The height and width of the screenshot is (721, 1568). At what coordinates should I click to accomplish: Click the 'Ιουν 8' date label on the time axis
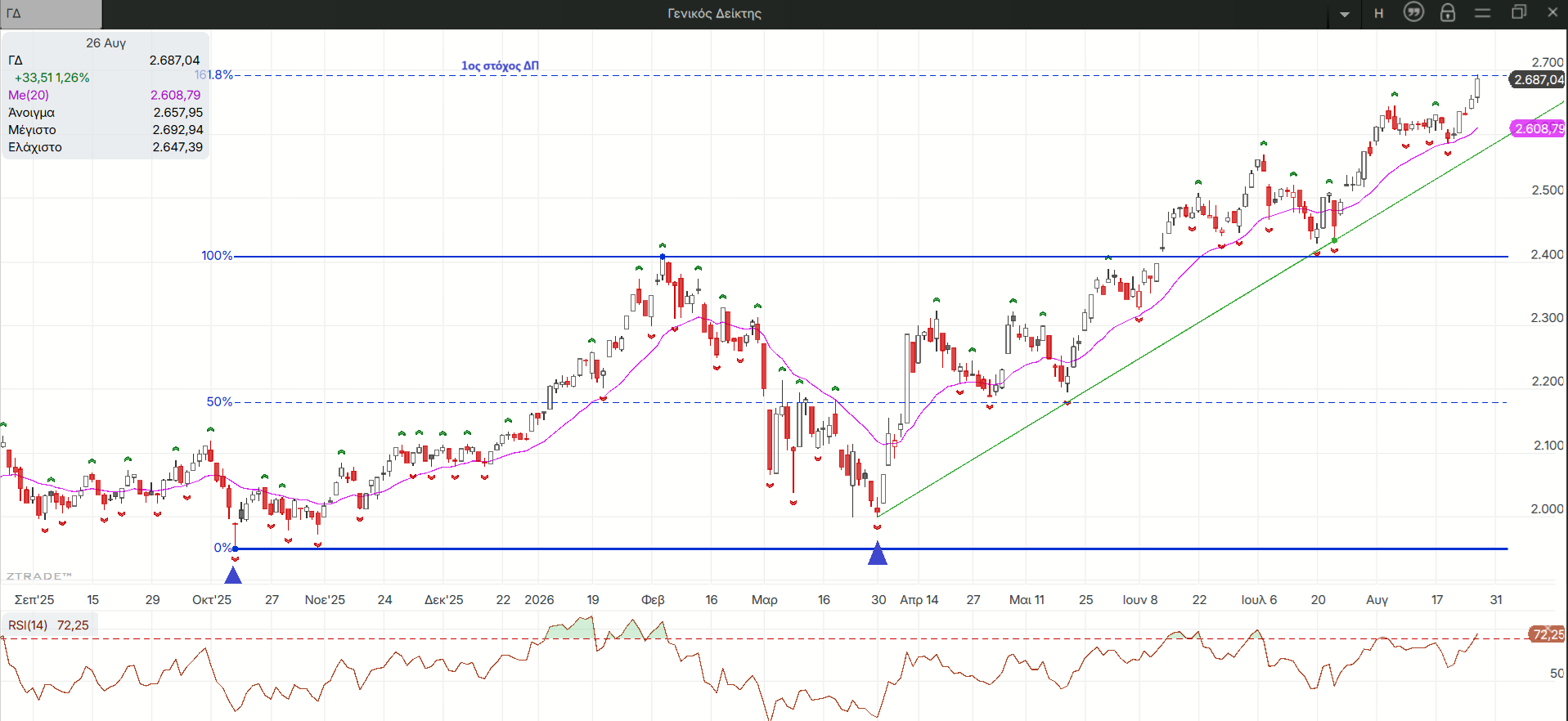(x=1140, y=600)
